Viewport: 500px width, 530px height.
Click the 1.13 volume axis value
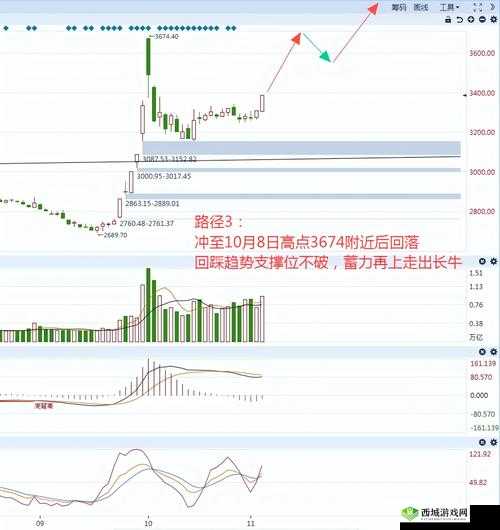[x=476, y=287]
